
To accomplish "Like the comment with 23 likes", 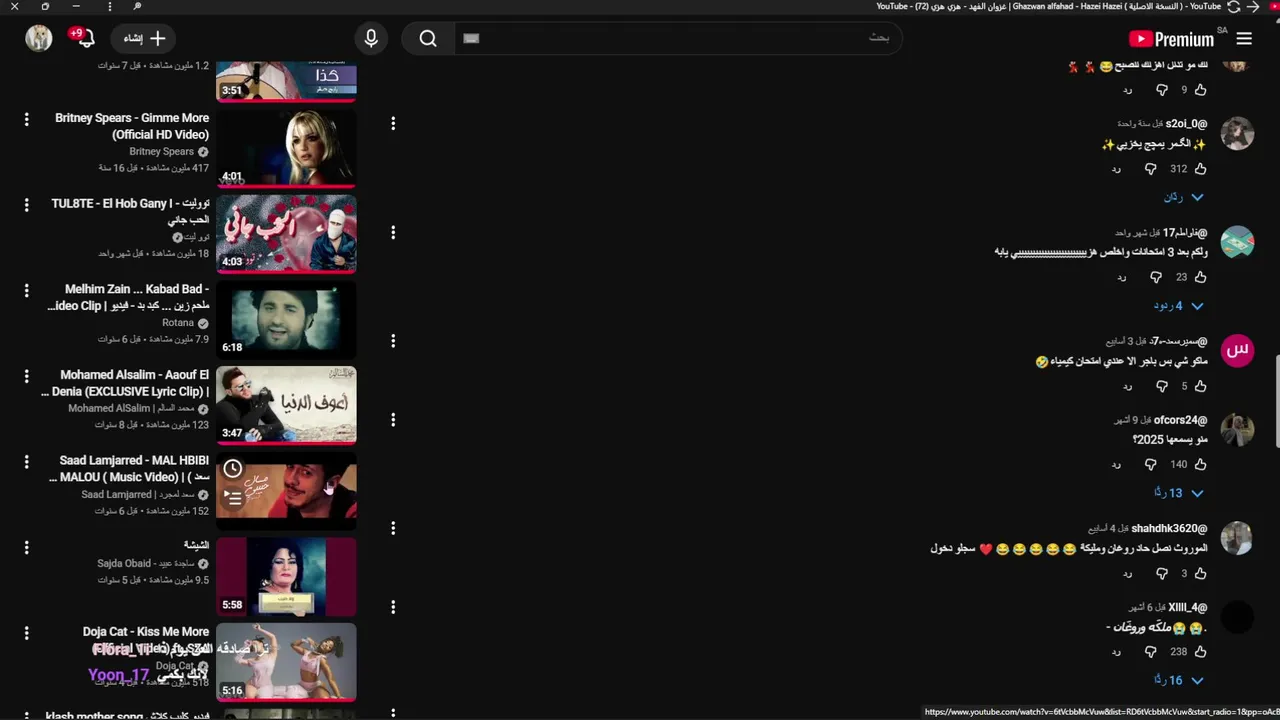I will pyautogui.click(x=1201, y=277).
